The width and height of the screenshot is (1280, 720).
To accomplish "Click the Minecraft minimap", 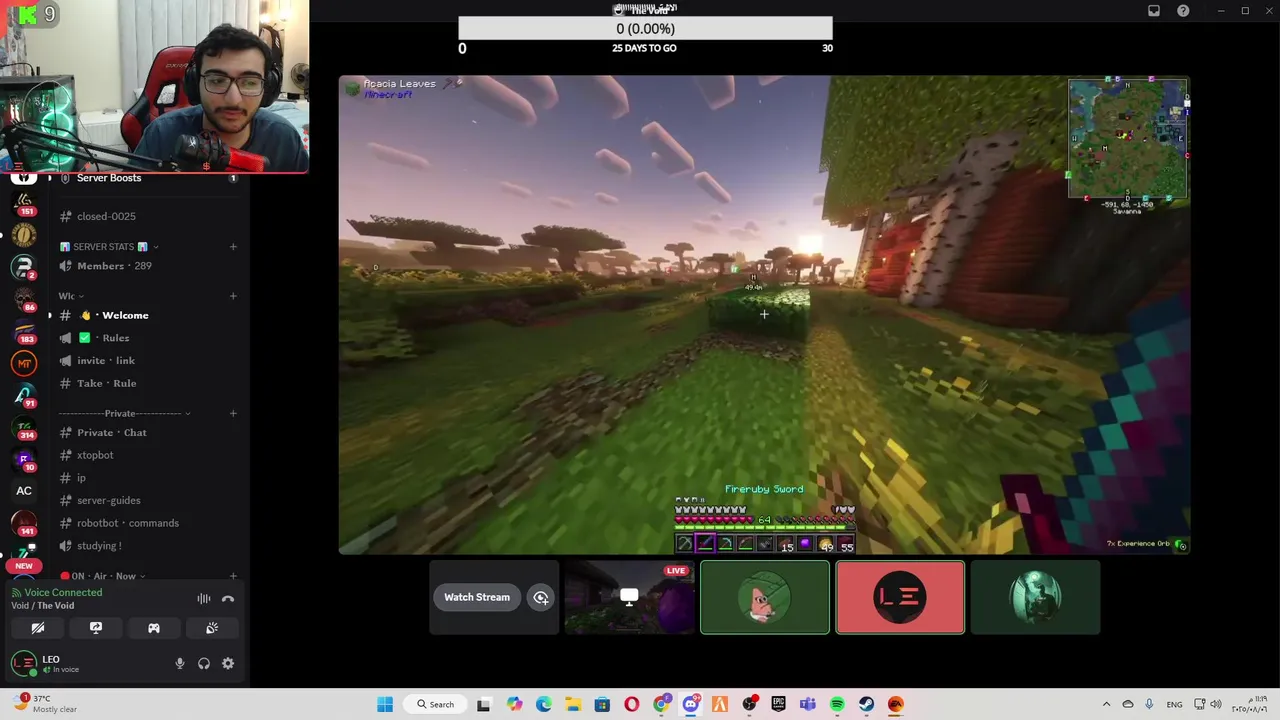I will [1127, 138].
